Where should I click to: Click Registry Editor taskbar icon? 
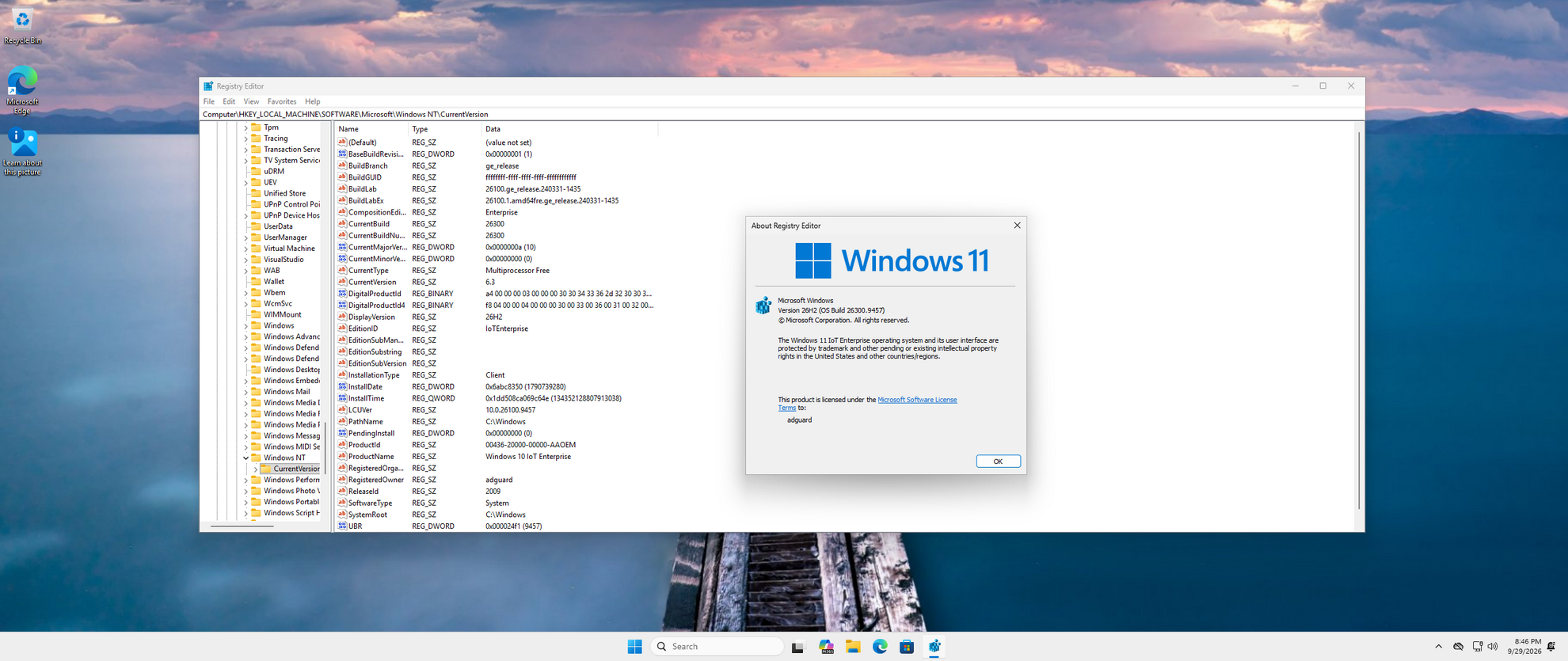(934, 647)
